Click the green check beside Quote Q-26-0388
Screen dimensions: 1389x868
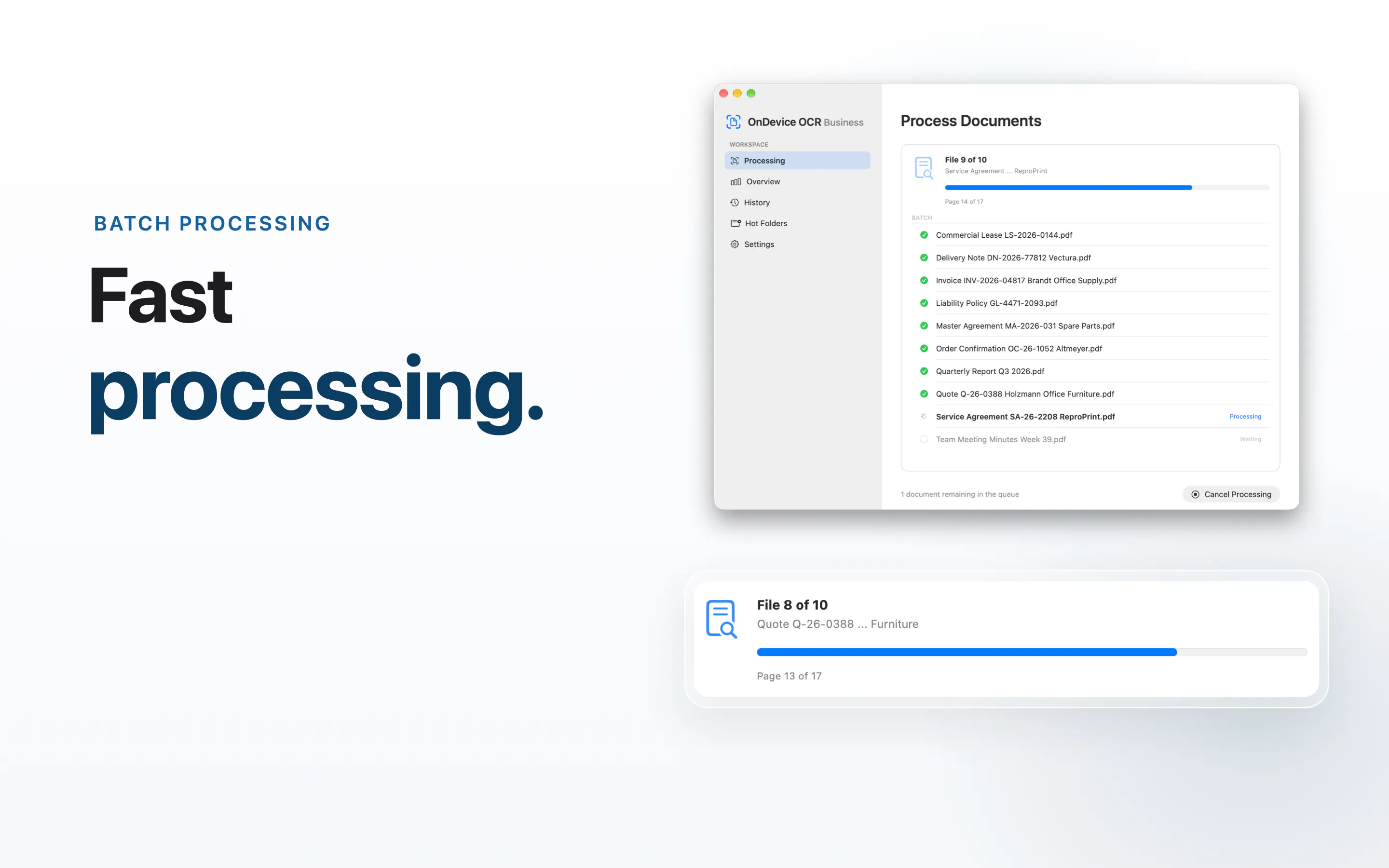point(924,394)
